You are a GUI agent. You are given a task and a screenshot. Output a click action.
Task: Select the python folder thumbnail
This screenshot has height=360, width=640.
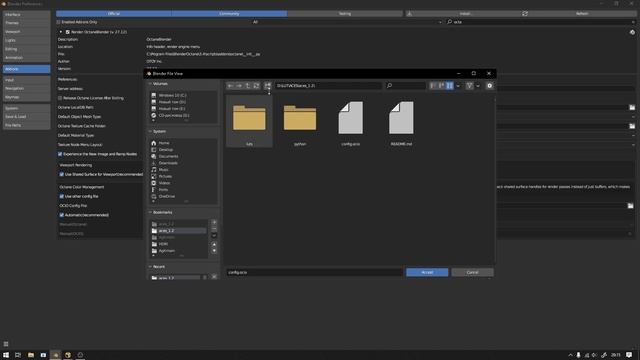pos(300,122)
